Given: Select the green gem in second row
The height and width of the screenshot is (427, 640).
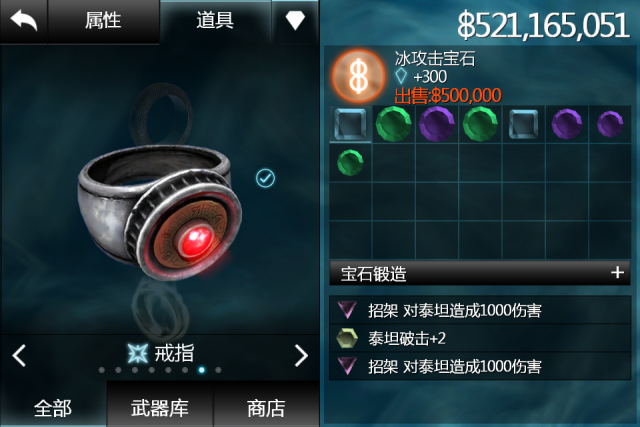Looking at the screenshot, I should (x=350, y=162).
